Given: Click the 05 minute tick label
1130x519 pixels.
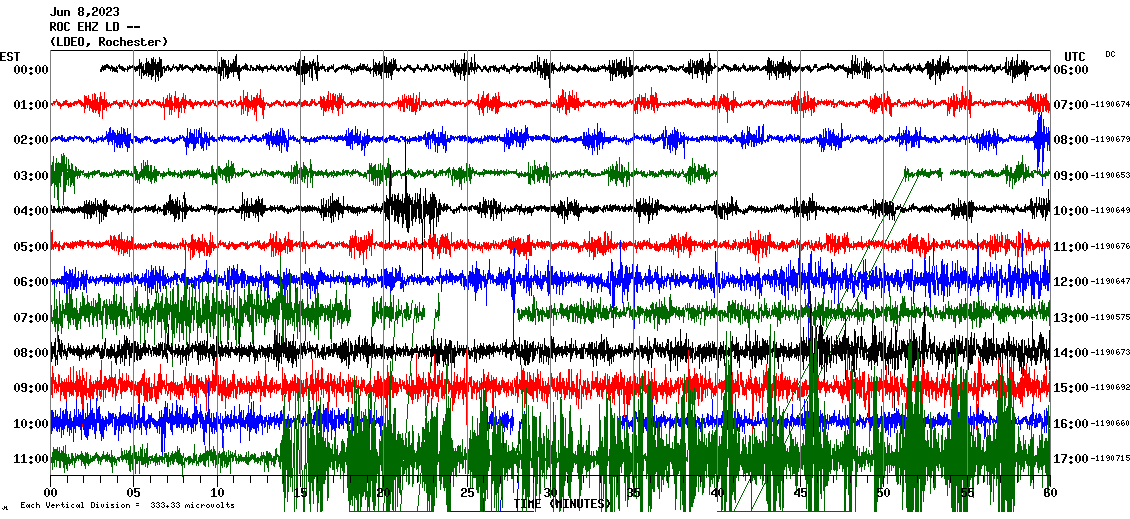Looking at the screenshot, I should (x=134, y=492).
